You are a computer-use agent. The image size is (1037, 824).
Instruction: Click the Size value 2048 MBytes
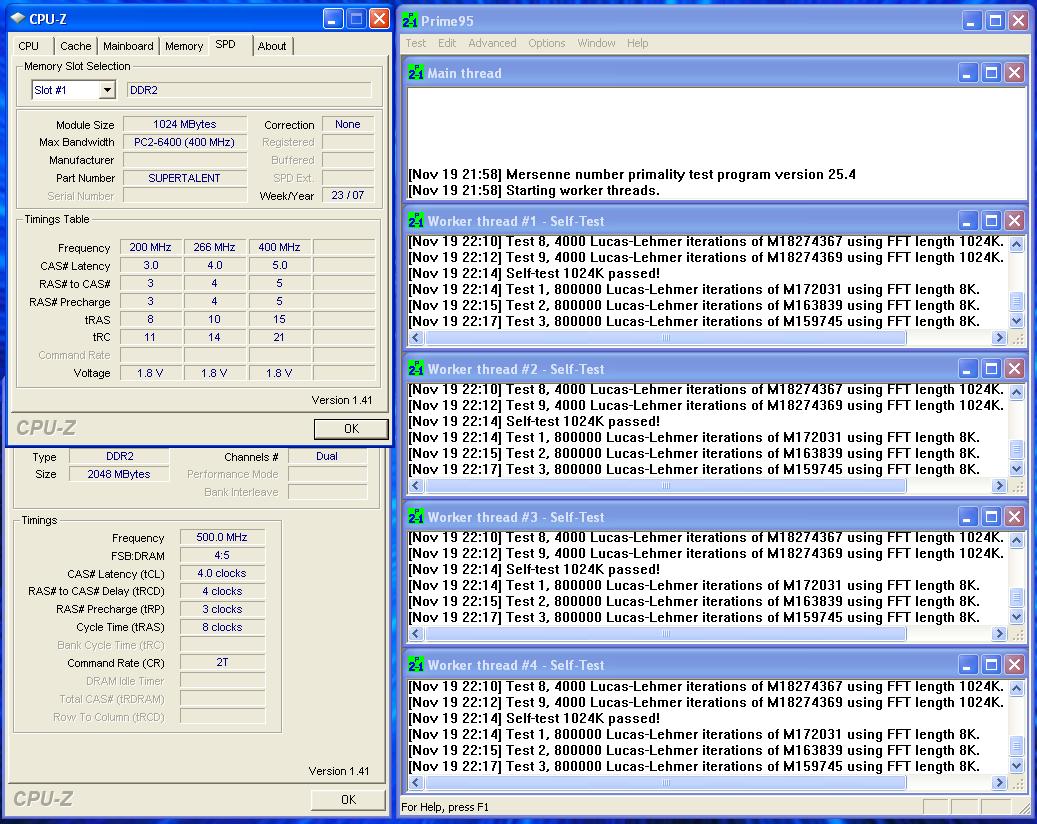(x=119, y=474)
